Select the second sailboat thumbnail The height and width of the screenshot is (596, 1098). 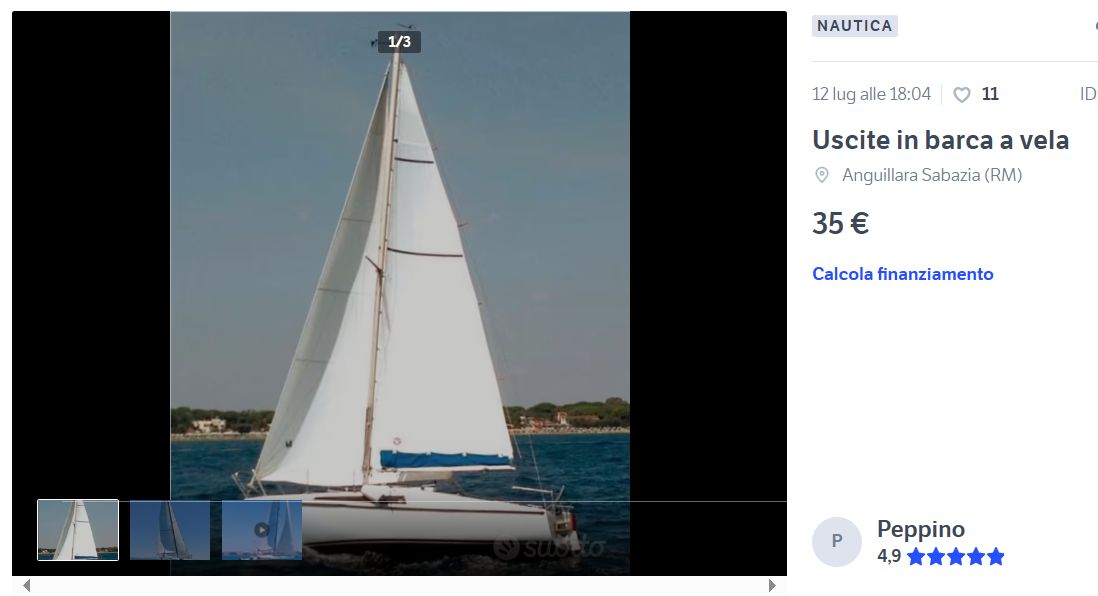pos(170,530)
